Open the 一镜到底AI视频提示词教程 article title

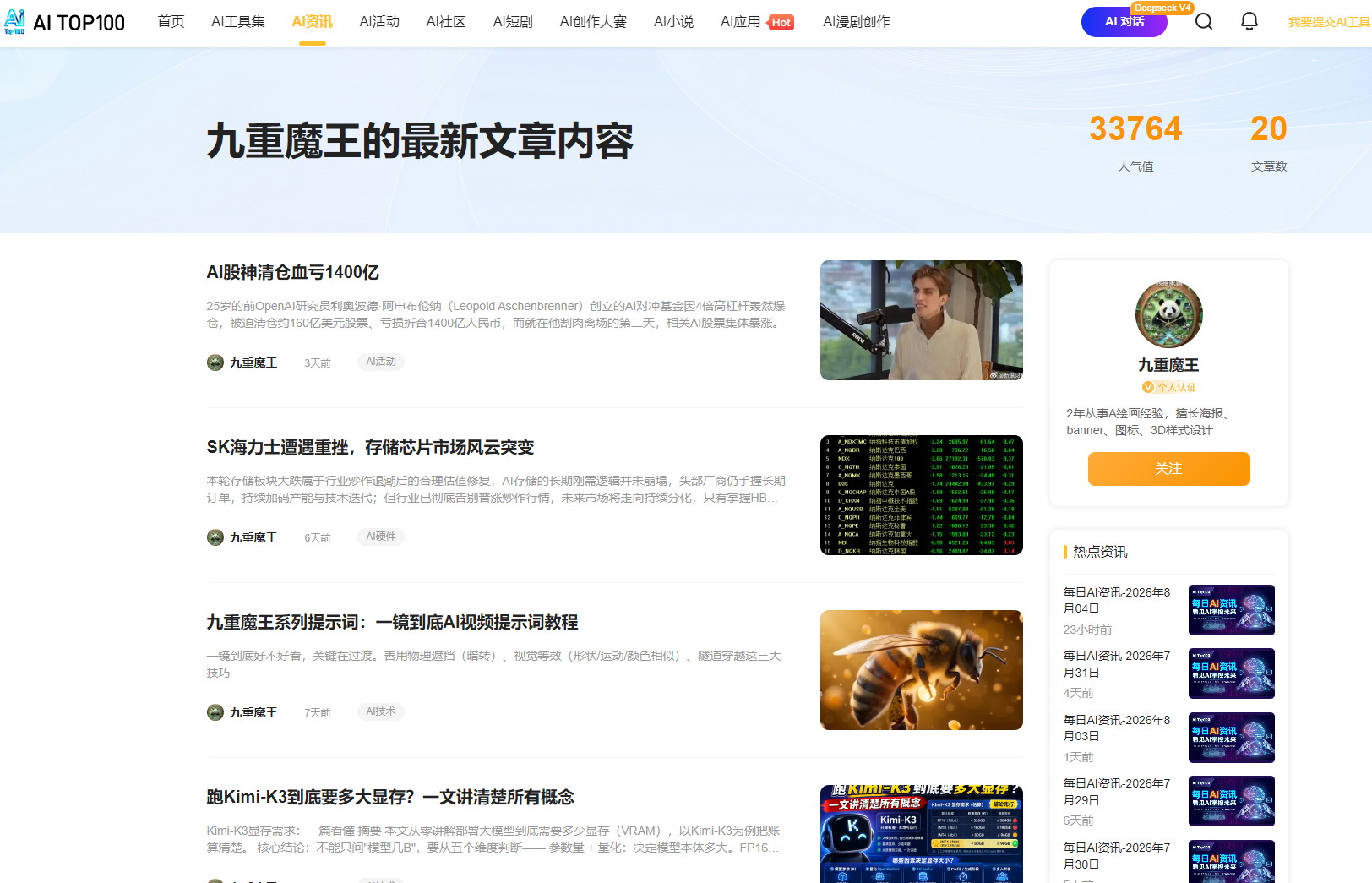click(393, 622)
